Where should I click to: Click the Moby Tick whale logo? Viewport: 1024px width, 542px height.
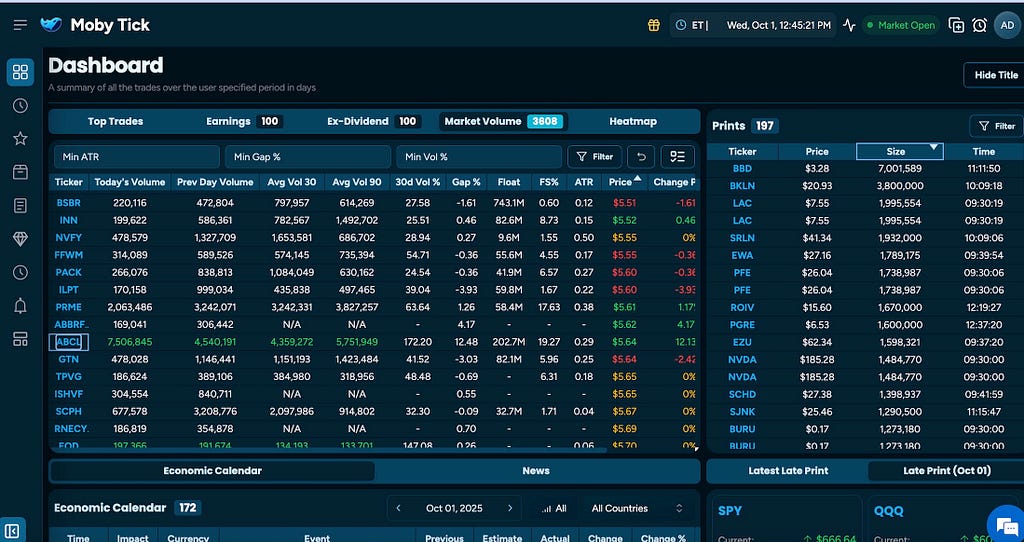pyautogui.click(x=51, y=25)
